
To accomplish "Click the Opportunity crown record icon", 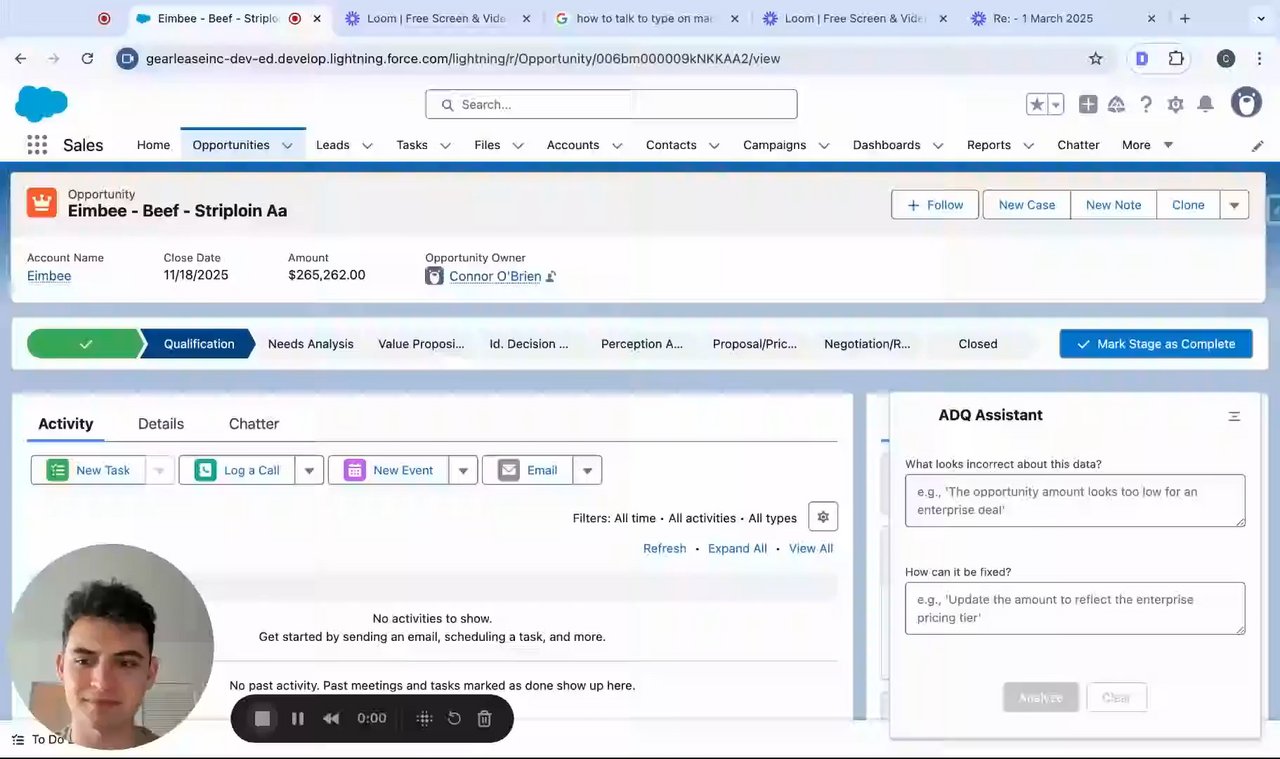I will [42, 203].
